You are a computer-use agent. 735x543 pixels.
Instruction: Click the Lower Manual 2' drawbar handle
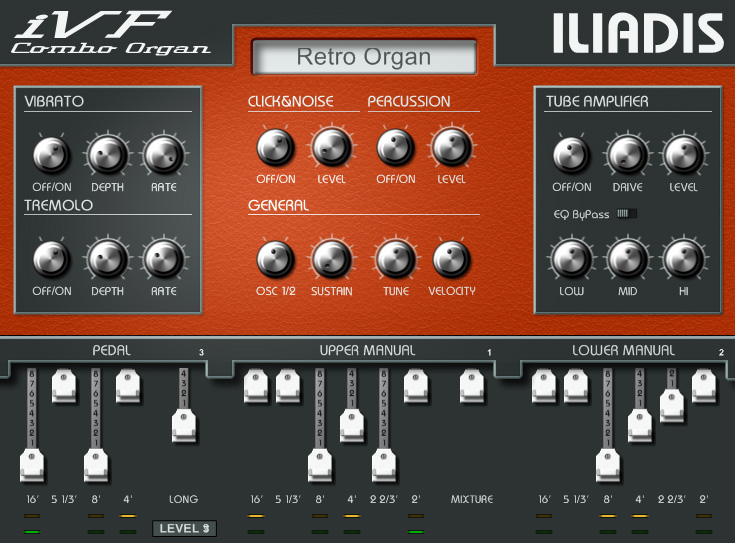(x=704, y=386)
